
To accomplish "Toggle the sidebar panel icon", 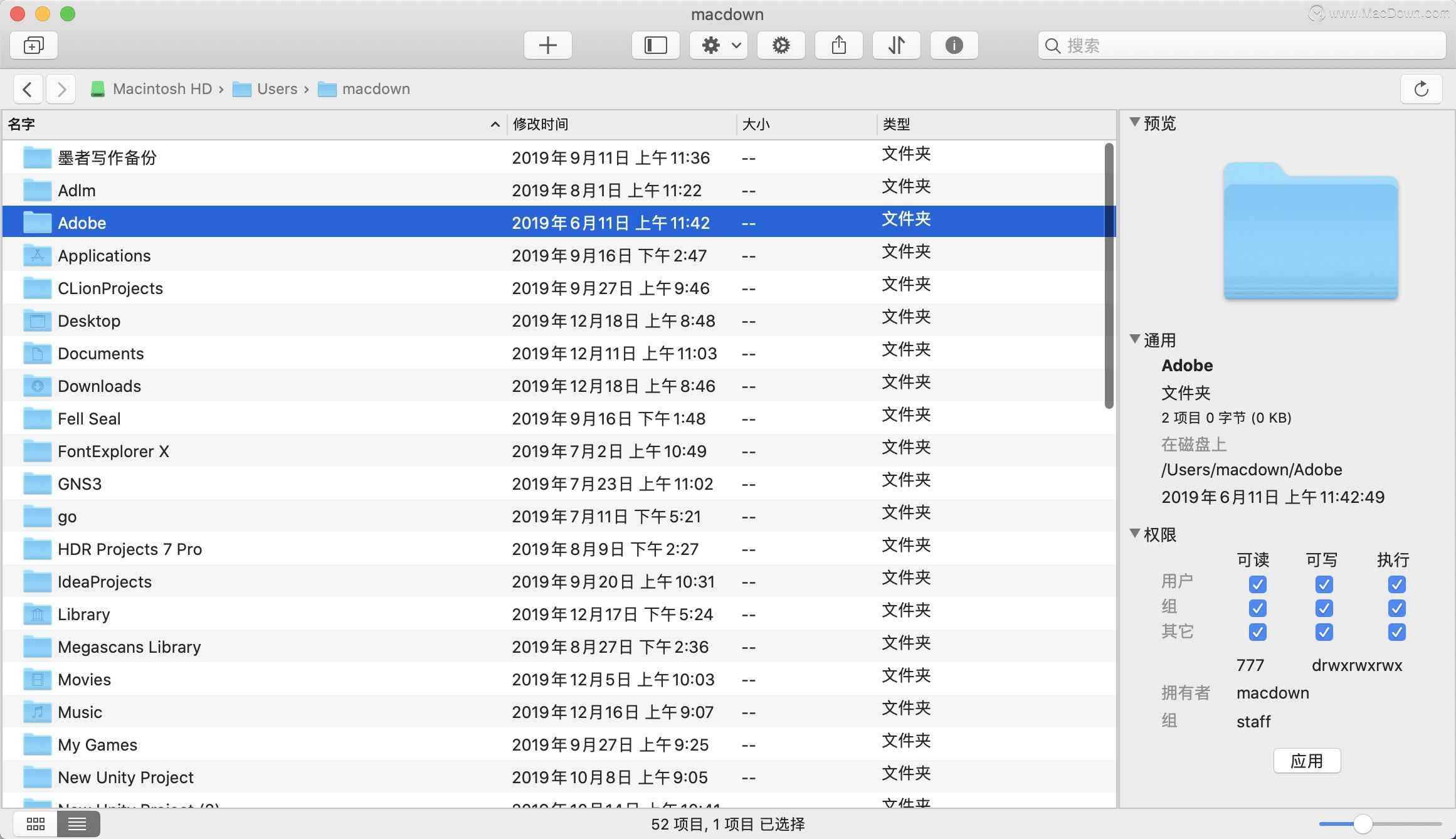I will point(655,45).
